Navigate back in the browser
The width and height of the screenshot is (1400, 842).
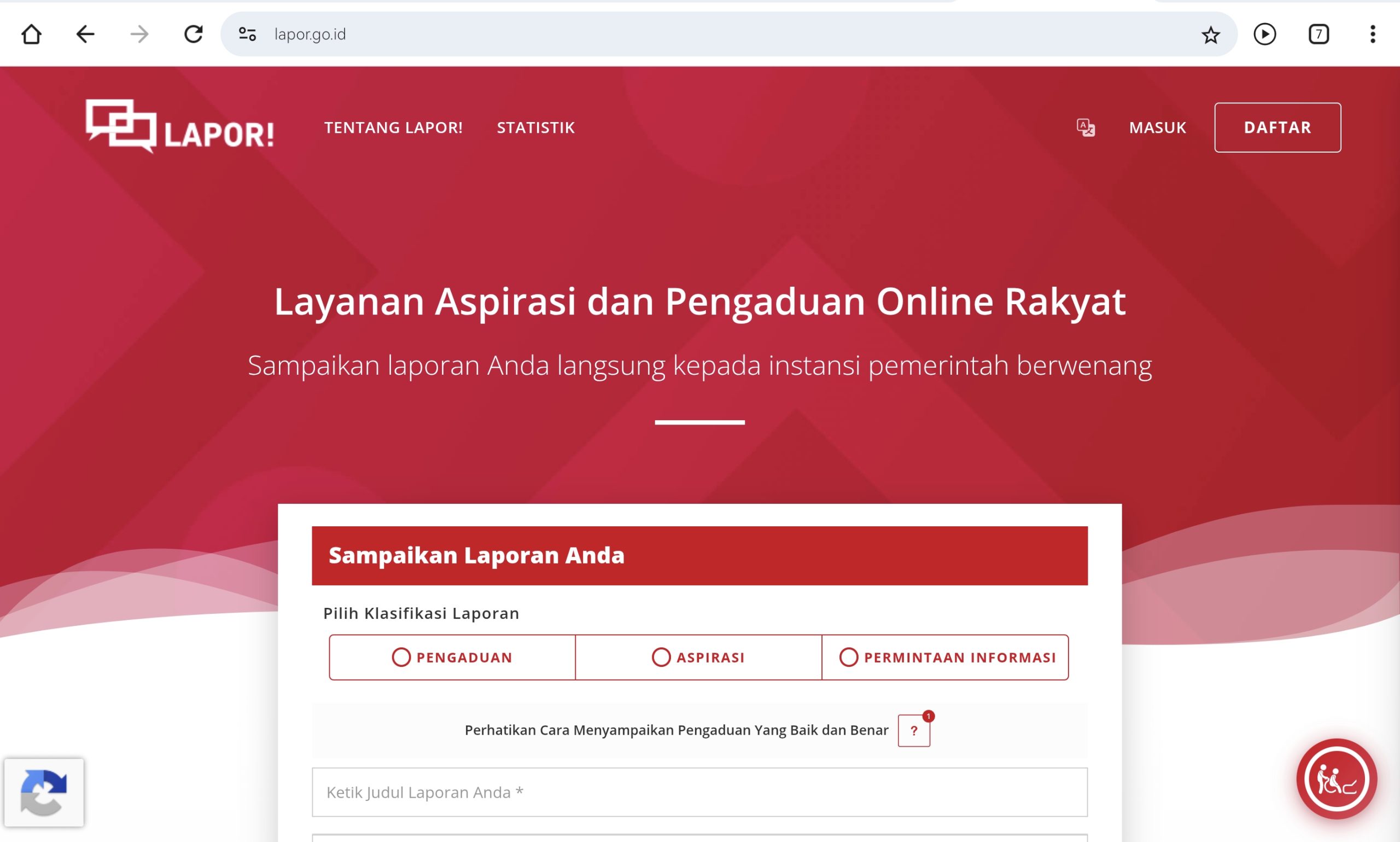point(85,34)
